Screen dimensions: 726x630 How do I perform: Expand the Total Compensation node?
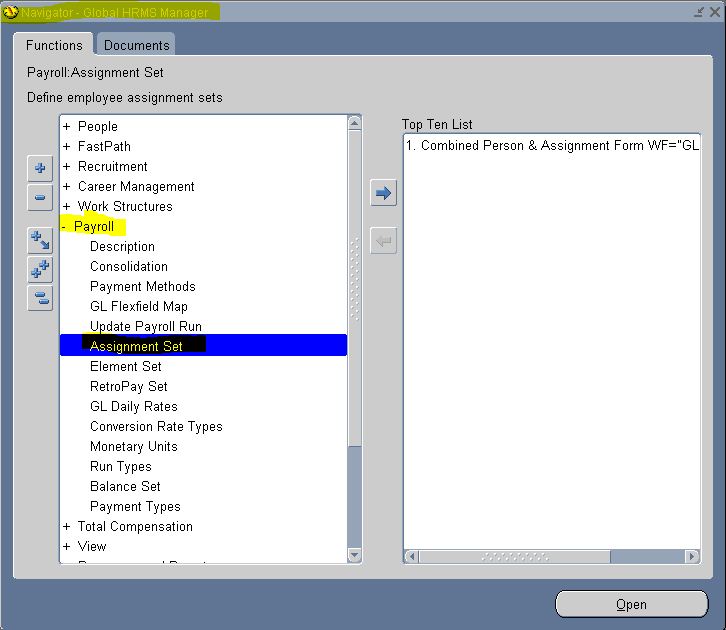(x=67, y=526)
